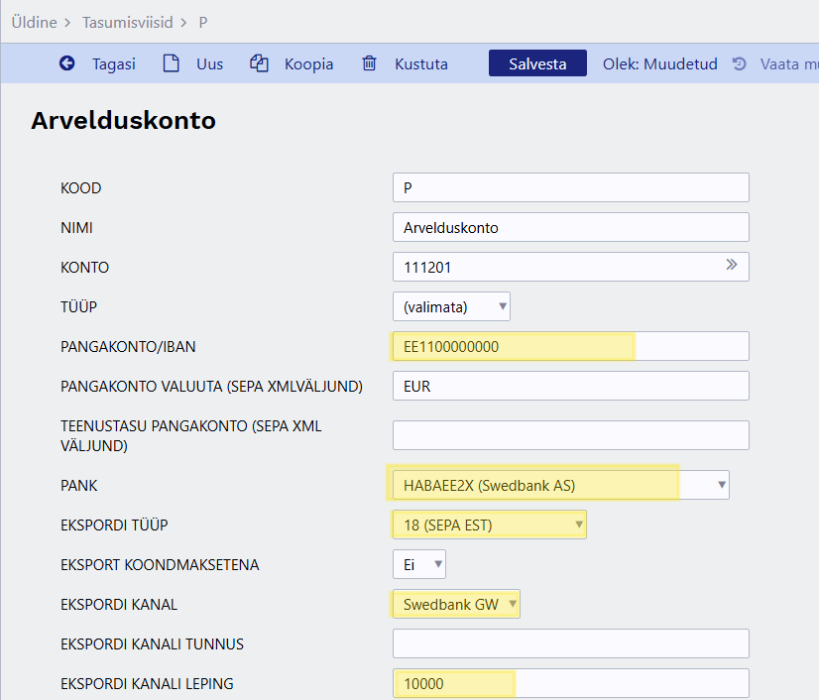819x700 pixels.
Task: Open the TÜÜP dropdown
Action: click(451, 306)
